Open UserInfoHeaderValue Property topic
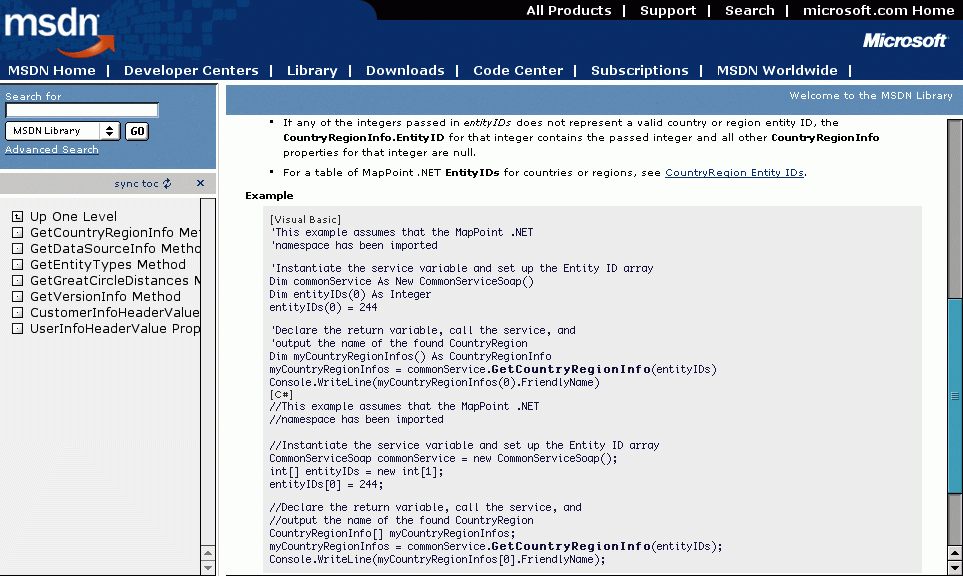 point(115,328)
